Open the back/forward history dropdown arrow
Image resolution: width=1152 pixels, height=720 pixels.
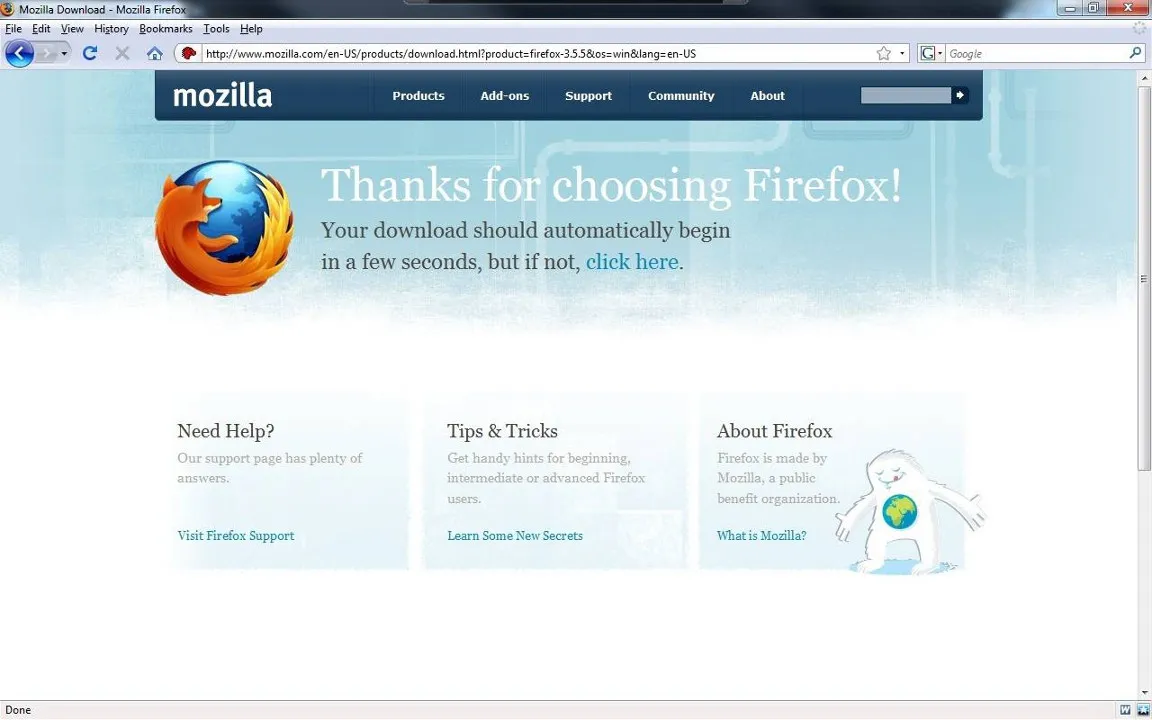64,54
